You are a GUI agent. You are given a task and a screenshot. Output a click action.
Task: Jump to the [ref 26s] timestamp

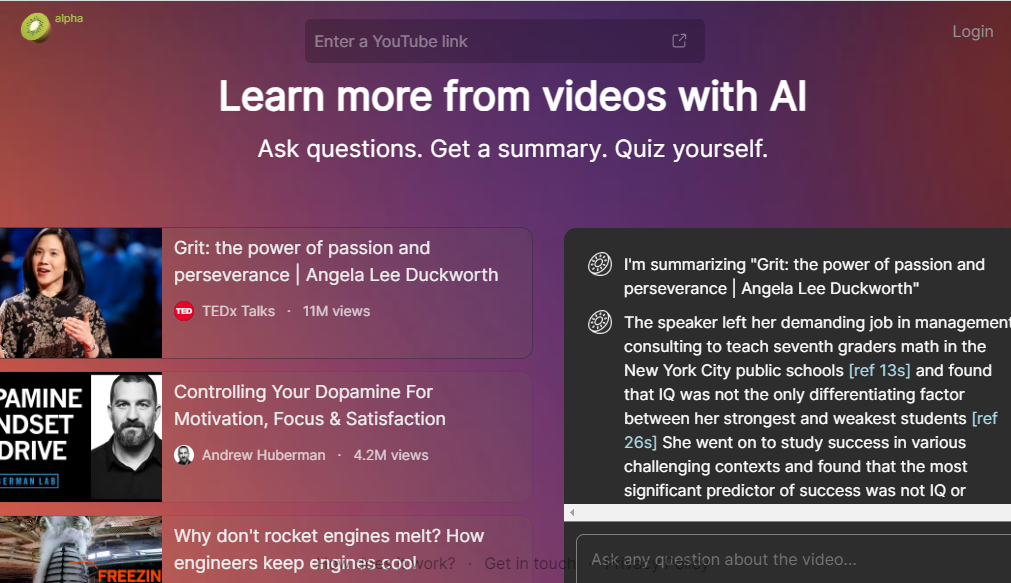(640, 442)
